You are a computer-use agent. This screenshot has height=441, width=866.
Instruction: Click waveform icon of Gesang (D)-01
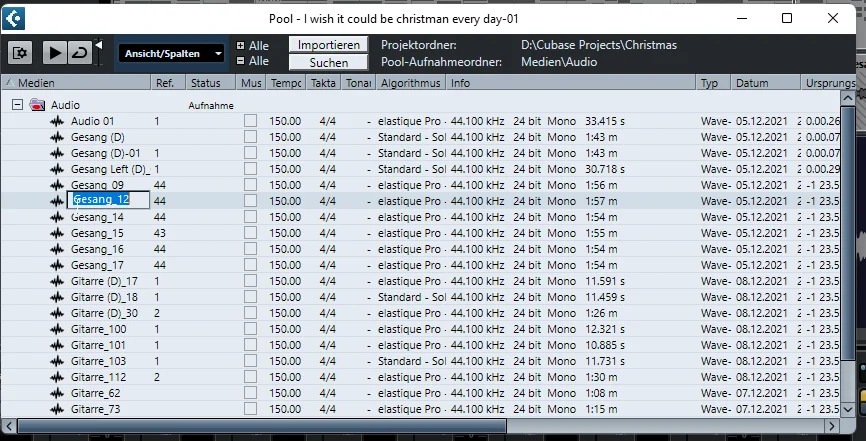click(57, 153)
